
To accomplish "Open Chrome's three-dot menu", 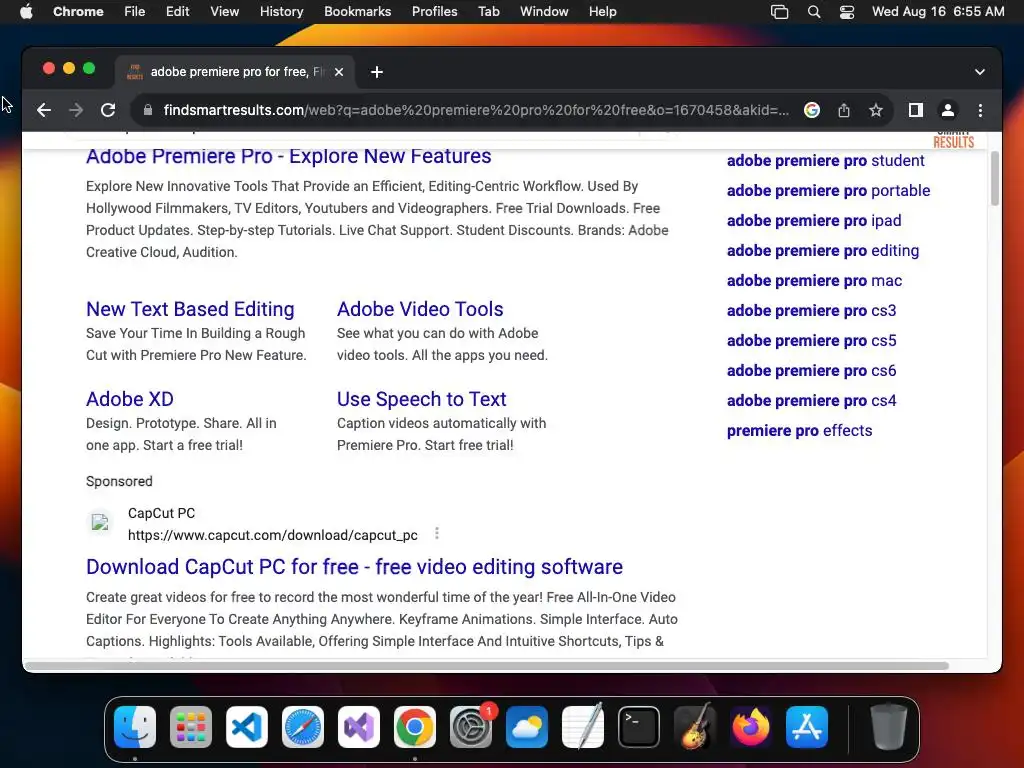I will click(980, 110).
